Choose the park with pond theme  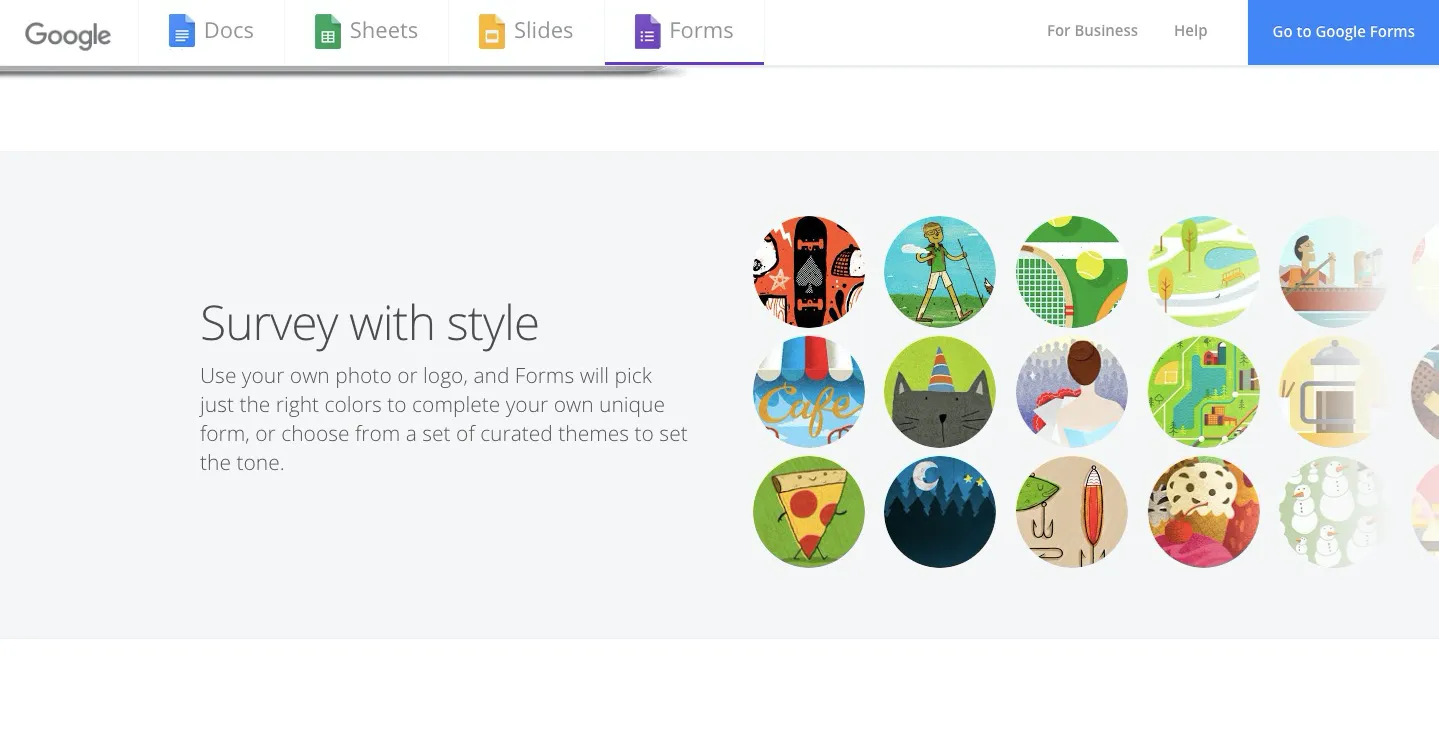click(1204, 272)
